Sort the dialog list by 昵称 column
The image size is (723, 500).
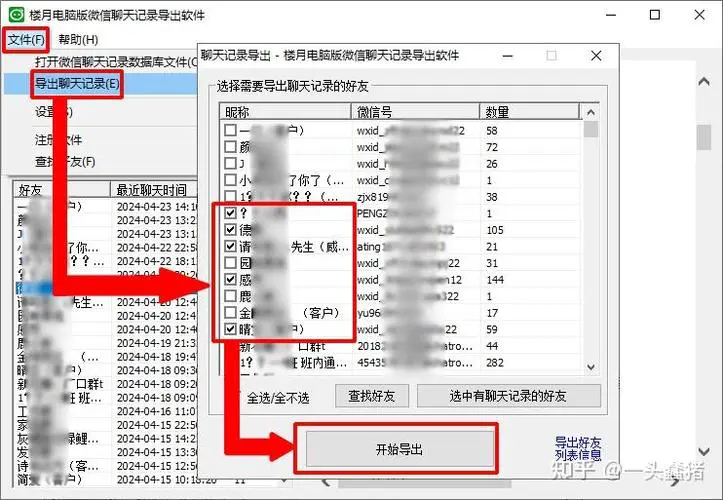[x=286, y=112]
